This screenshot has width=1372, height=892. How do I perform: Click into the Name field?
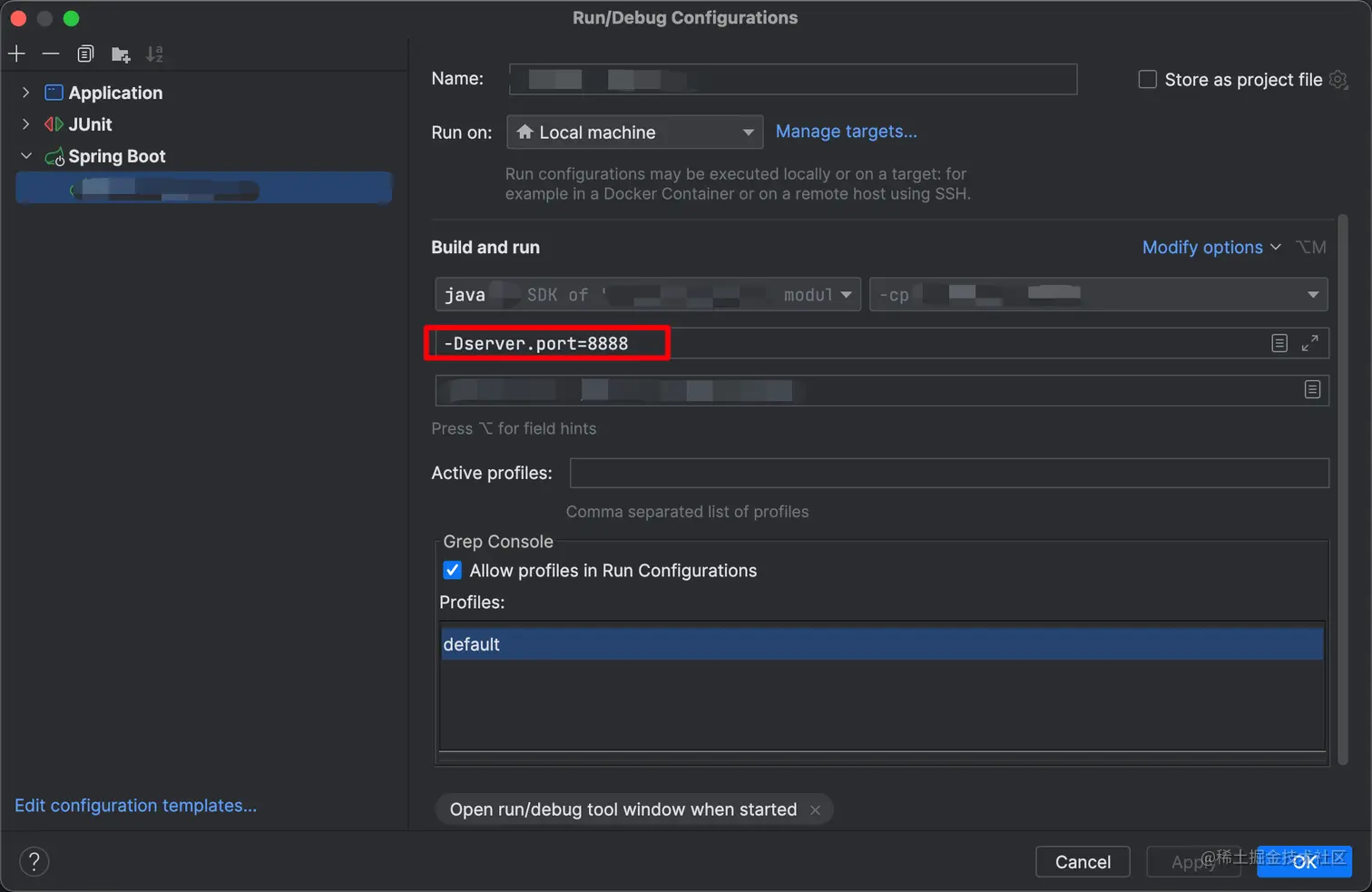click(793, 79)
